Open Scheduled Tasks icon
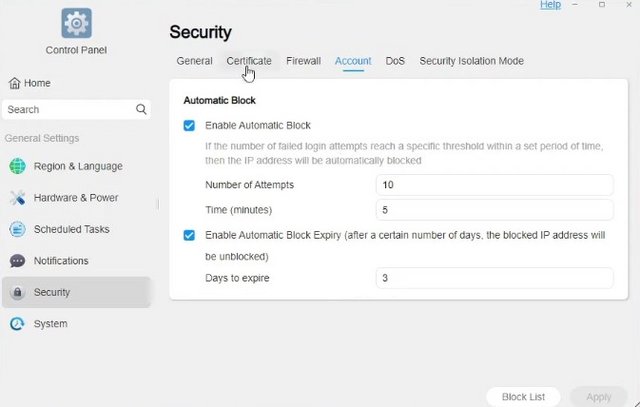640x407 pixels. pyautogui.click(x=18, y=229)
